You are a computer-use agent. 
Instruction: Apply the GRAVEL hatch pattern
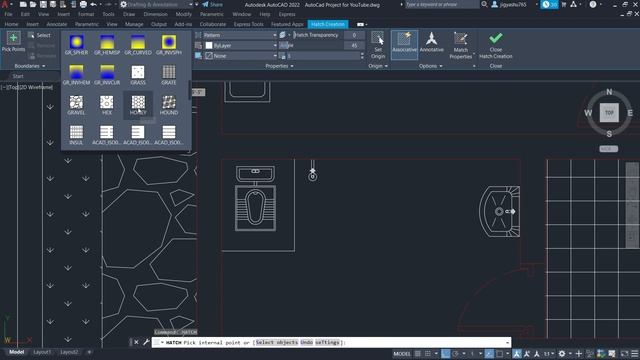[76, 105]
